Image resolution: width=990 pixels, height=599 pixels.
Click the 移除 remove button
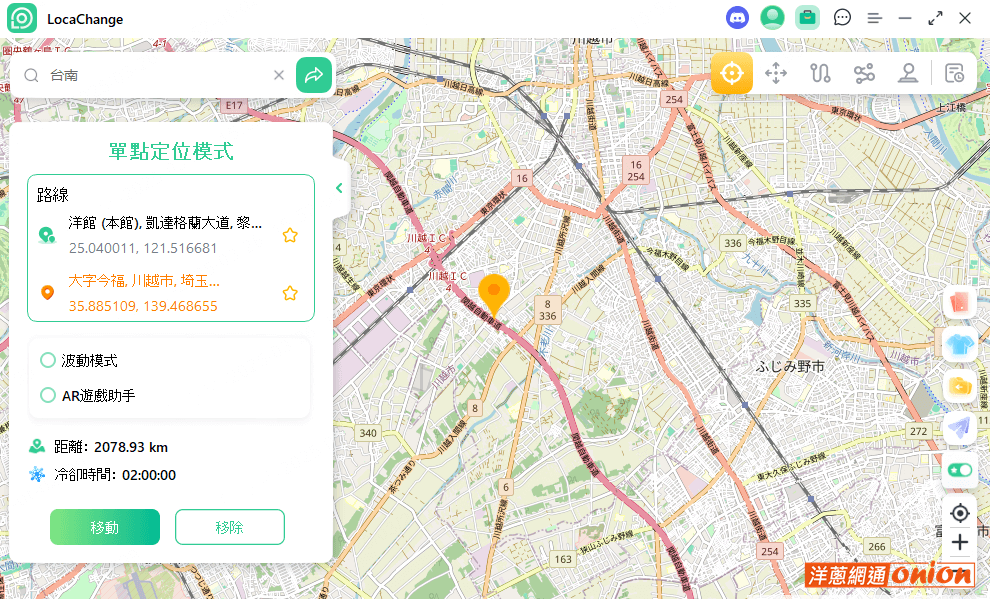pos(230,527)
